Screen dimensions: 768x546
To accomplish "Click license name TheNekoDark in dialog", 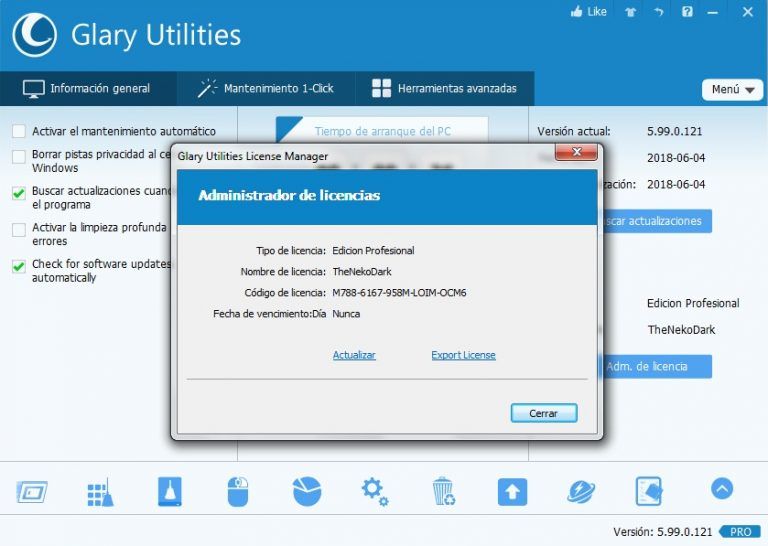I will (362, 272).
